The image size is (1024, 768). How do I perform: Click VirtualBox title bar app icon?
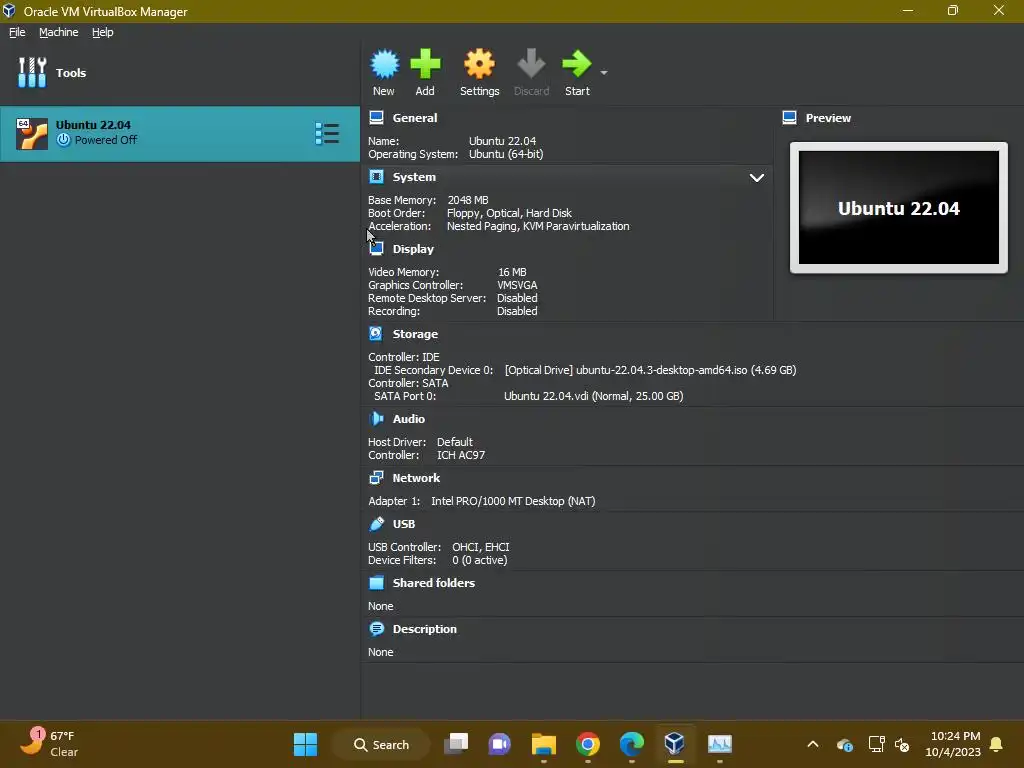pyautogui.click(x=9, y=11)
